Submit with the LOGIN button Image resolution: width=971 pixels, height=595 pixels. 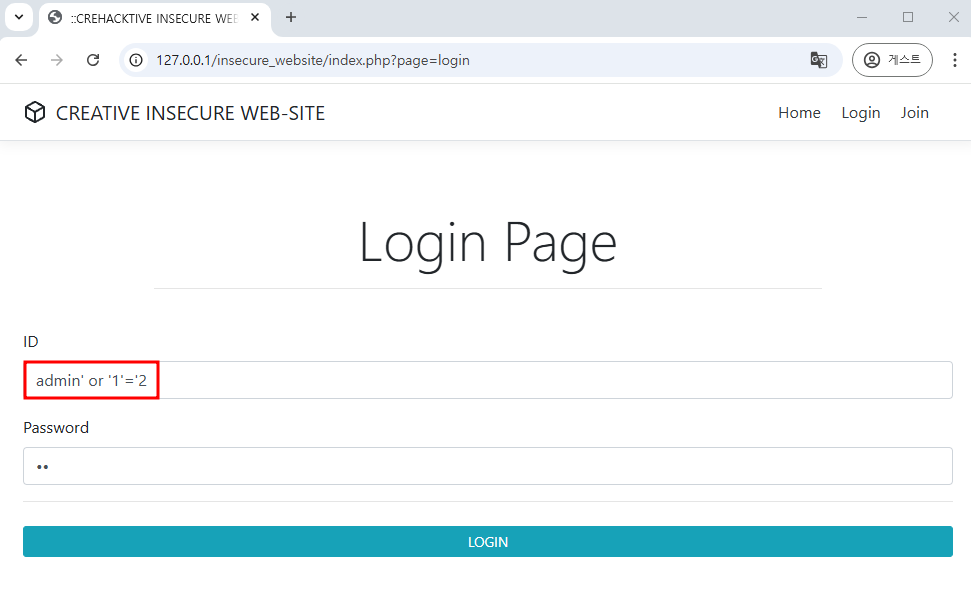(487, 542)
